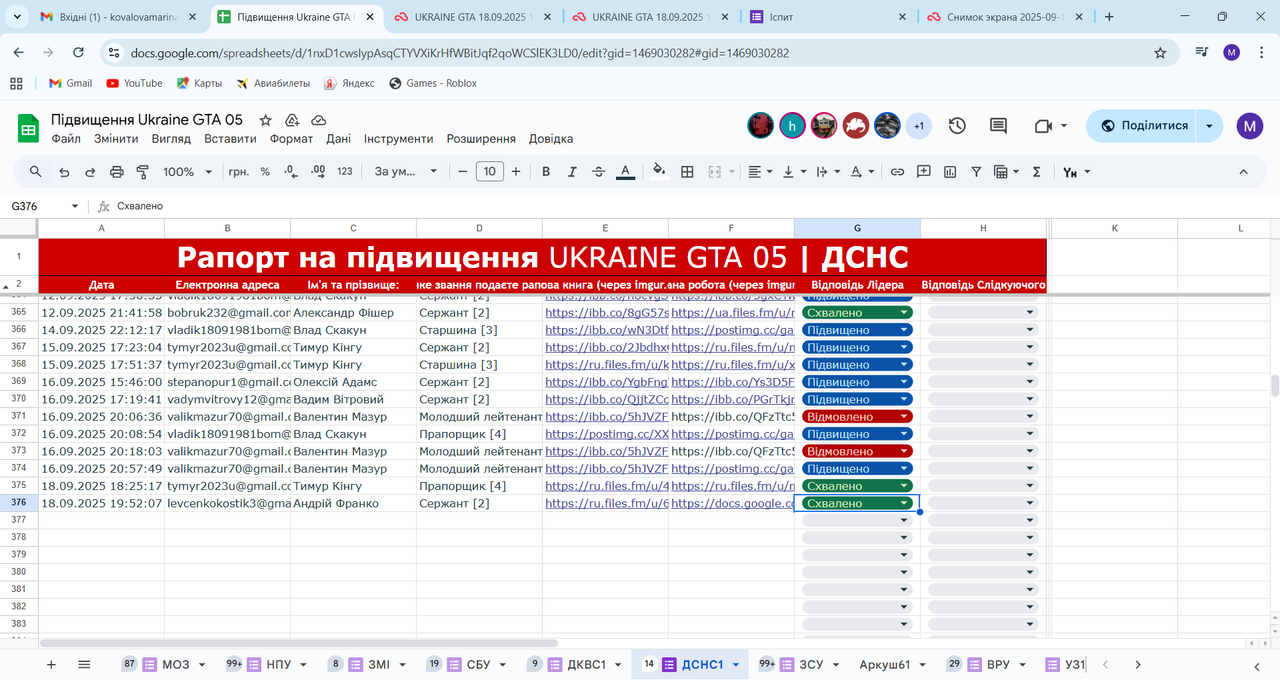The image size is (1280, 680).
Task: Print the spreadsheet using printer icon
Action: 116,172
